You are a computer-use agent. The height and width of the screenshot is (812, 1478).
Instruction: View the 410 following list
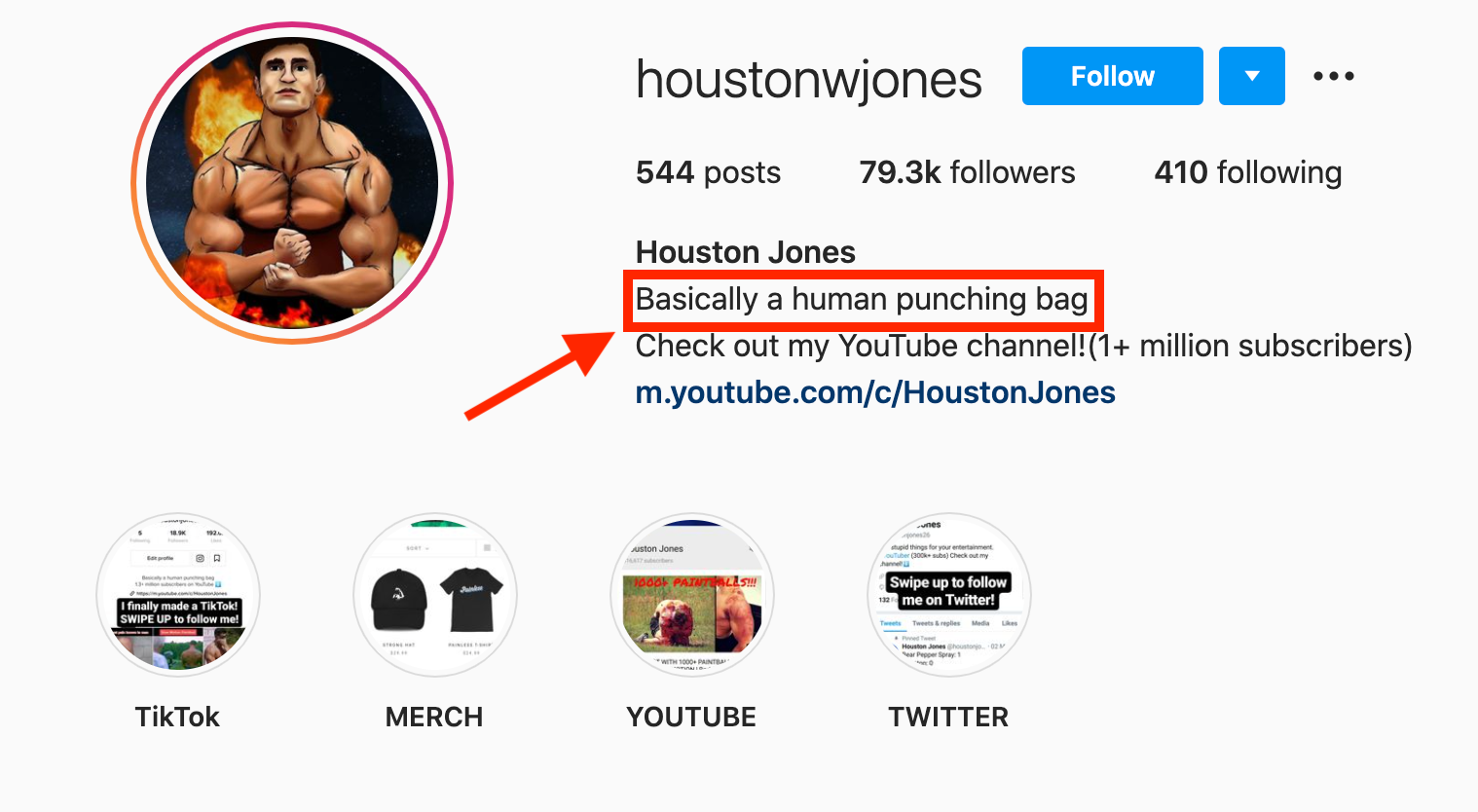pos(1247,172)
